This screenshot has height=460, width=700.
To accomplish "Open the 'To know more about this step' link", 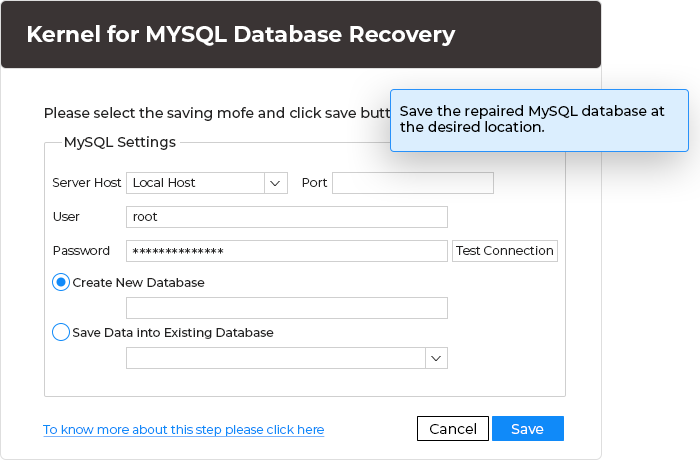I will click(x=183, y=430).
